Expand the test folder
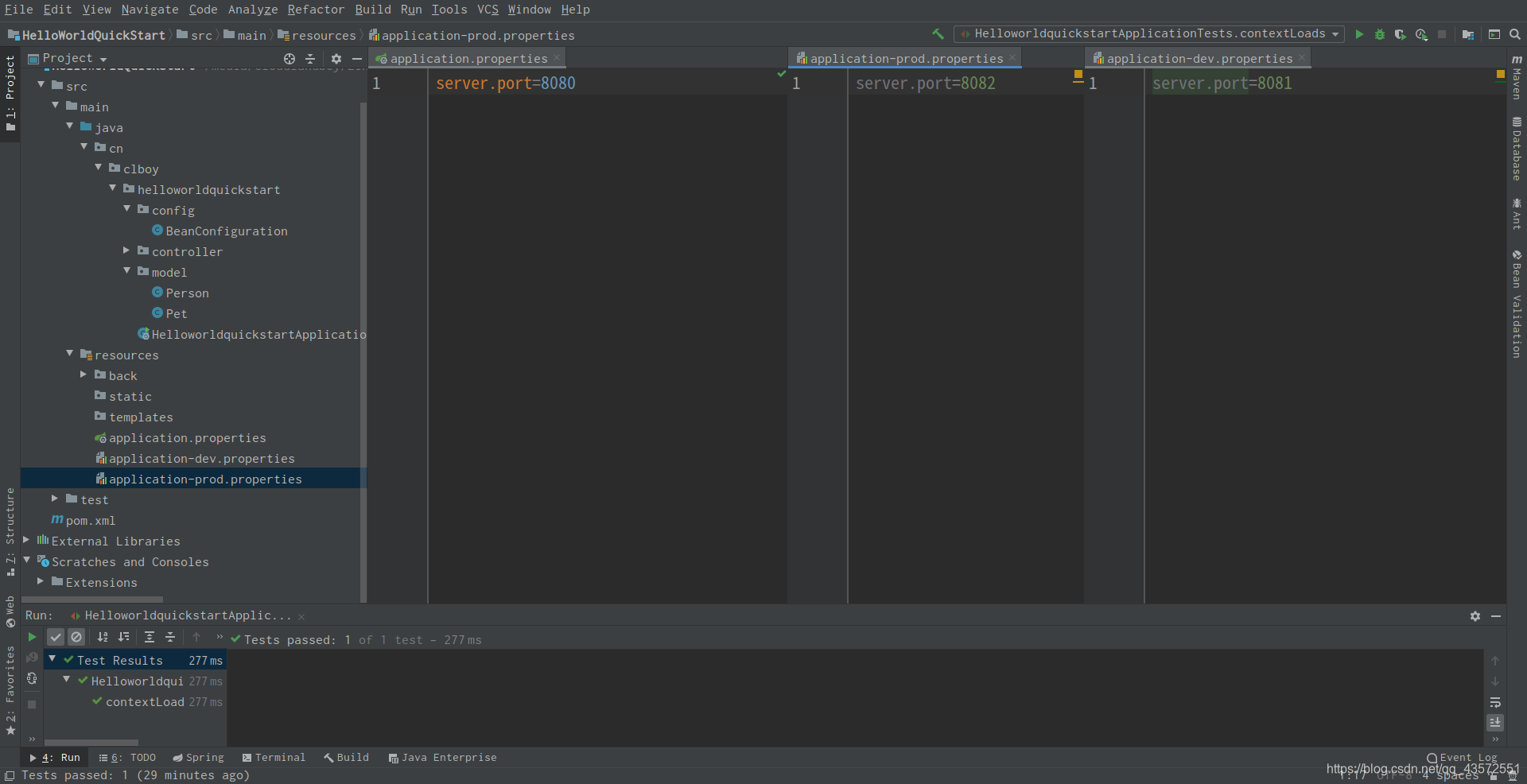The image size is (1527, 784). coord(55,499)
